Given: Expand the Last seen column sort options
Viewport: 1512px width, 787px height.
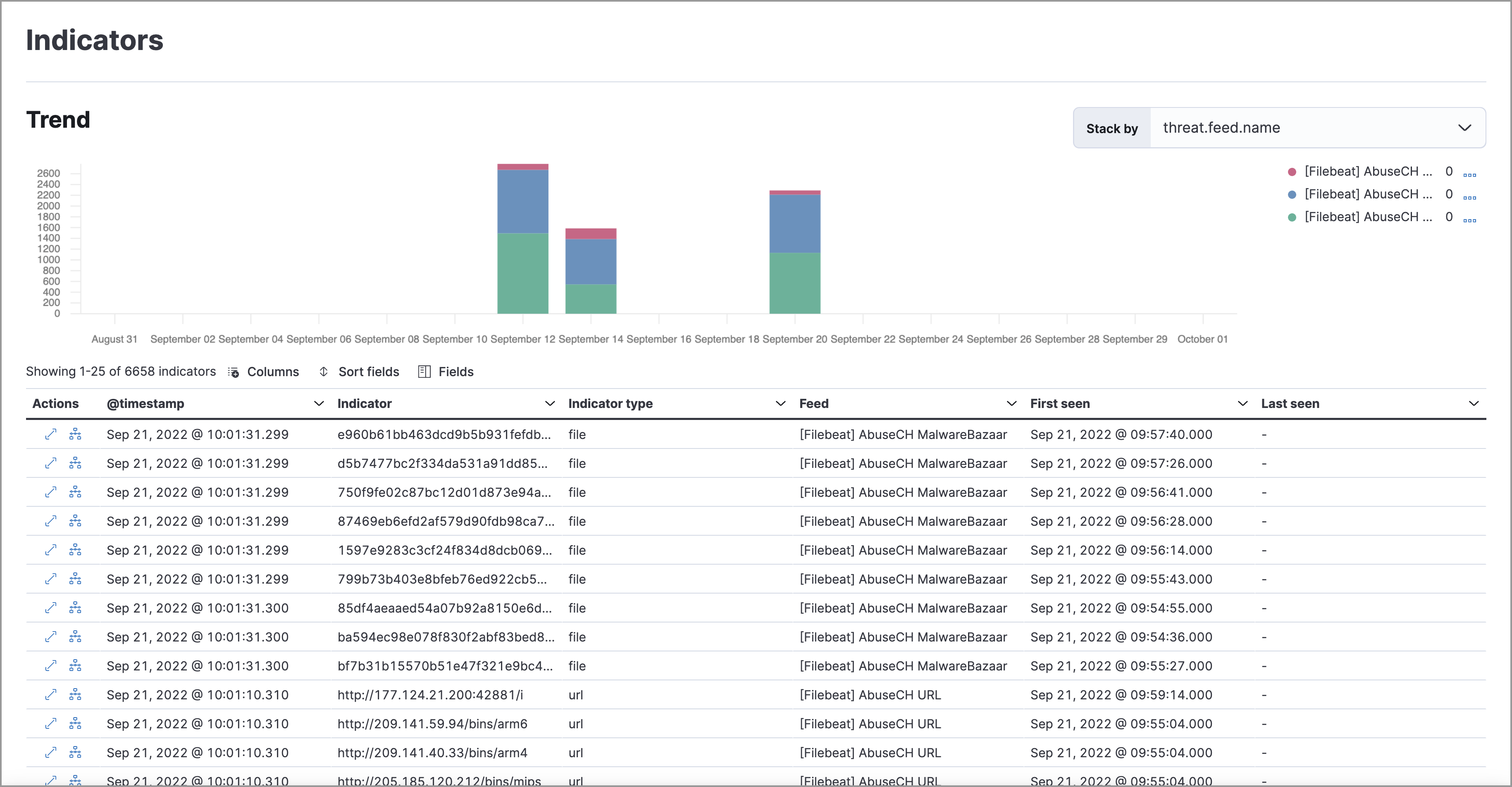Looking at the screenshot, I should click(x=1475, y=403).
